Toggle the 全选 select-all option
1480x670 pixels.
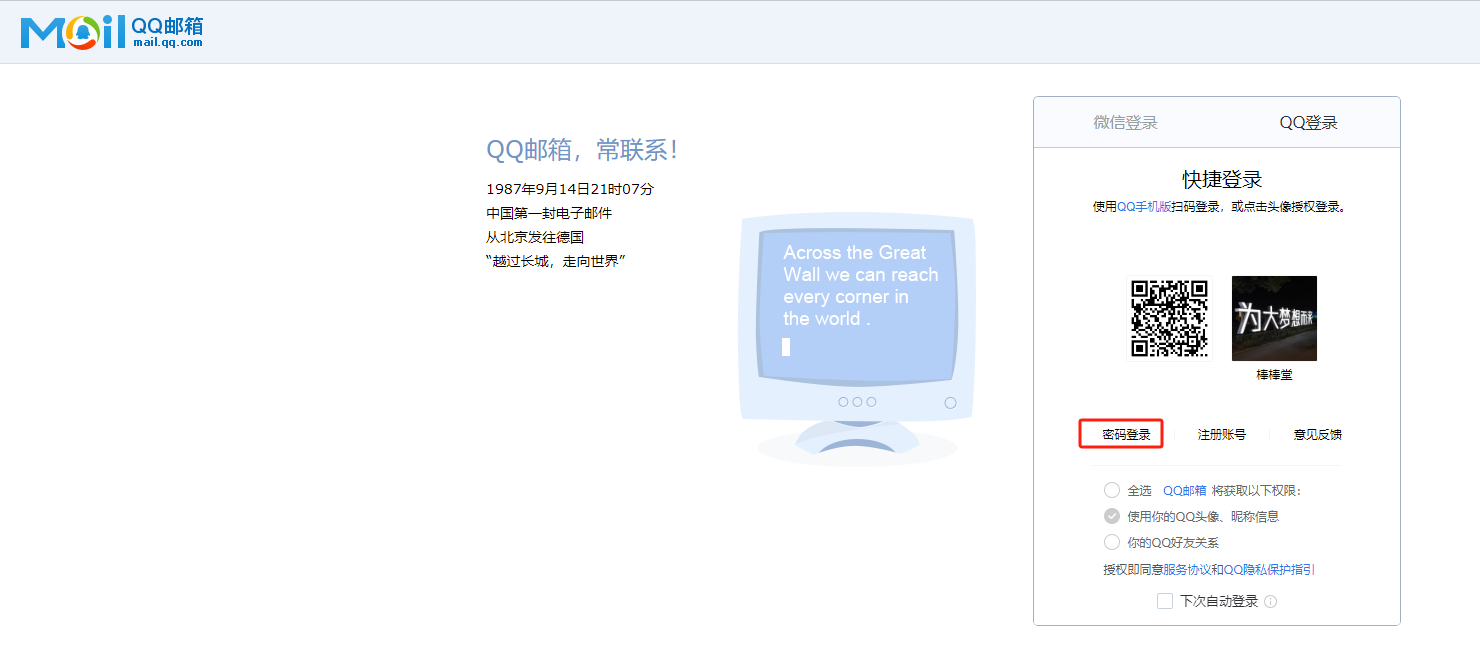click(x=1112, y=490)
